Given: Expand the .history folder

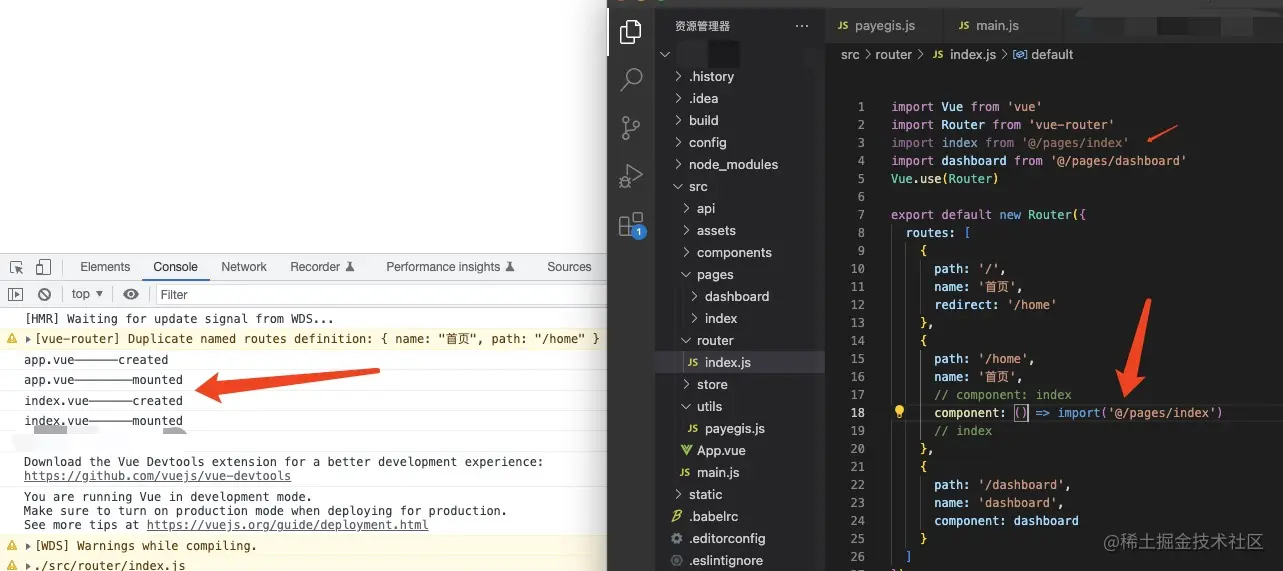Looking at the screenshot, I should (740, 76).
